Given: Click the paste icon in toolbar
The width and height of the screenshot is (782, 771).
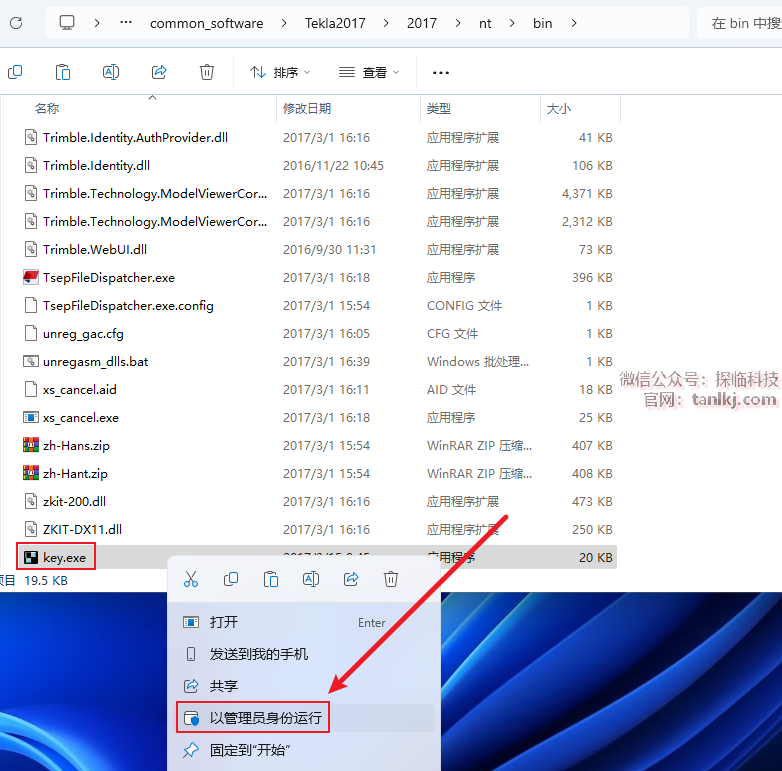Looking at the screenshot, I should [x=63, y=72].
